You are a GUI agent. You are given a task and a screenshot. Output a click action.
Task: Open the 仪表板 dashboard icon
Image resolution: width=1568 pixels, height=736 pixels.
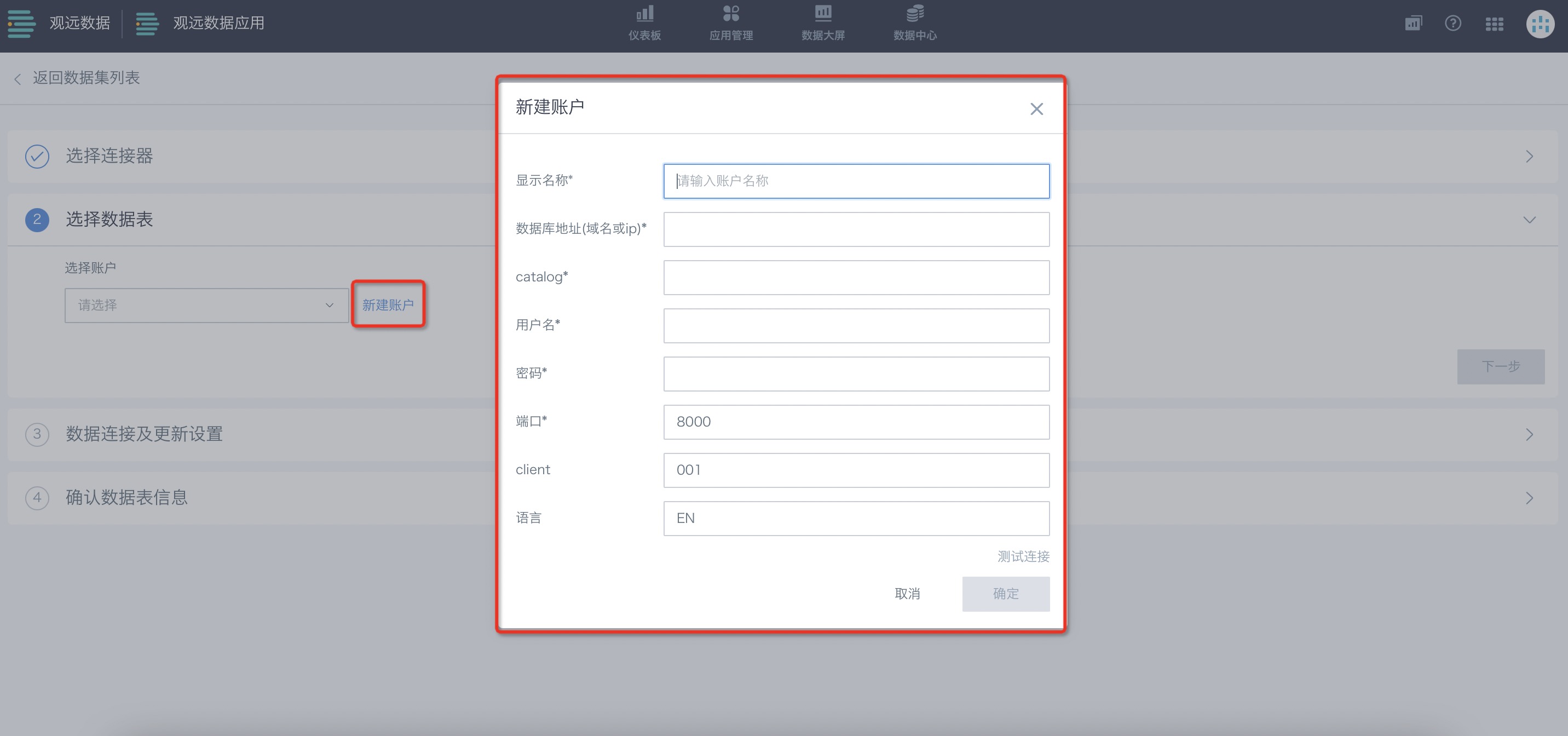644,13
